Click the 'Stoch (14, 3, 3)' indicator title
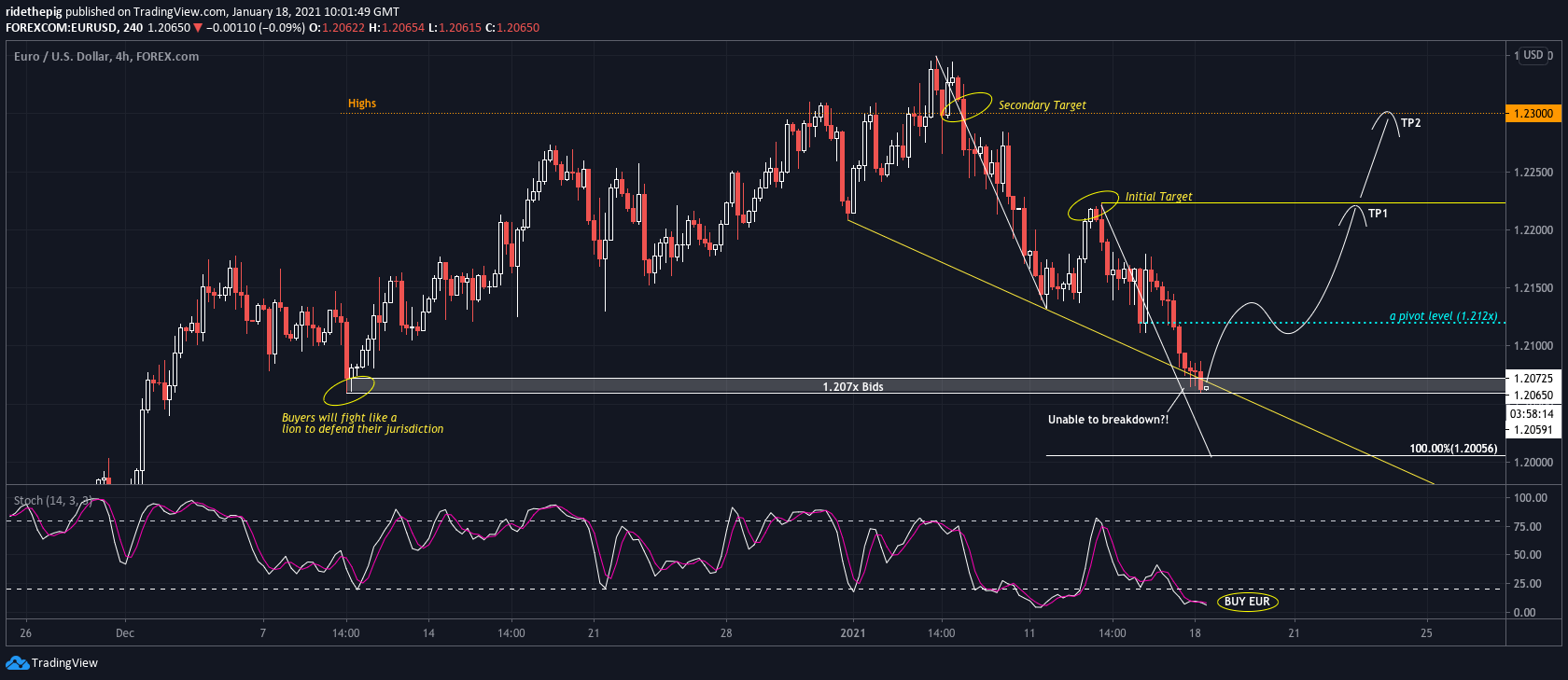The height and width of the screenshot is (680, 1568). click(52, 501)
